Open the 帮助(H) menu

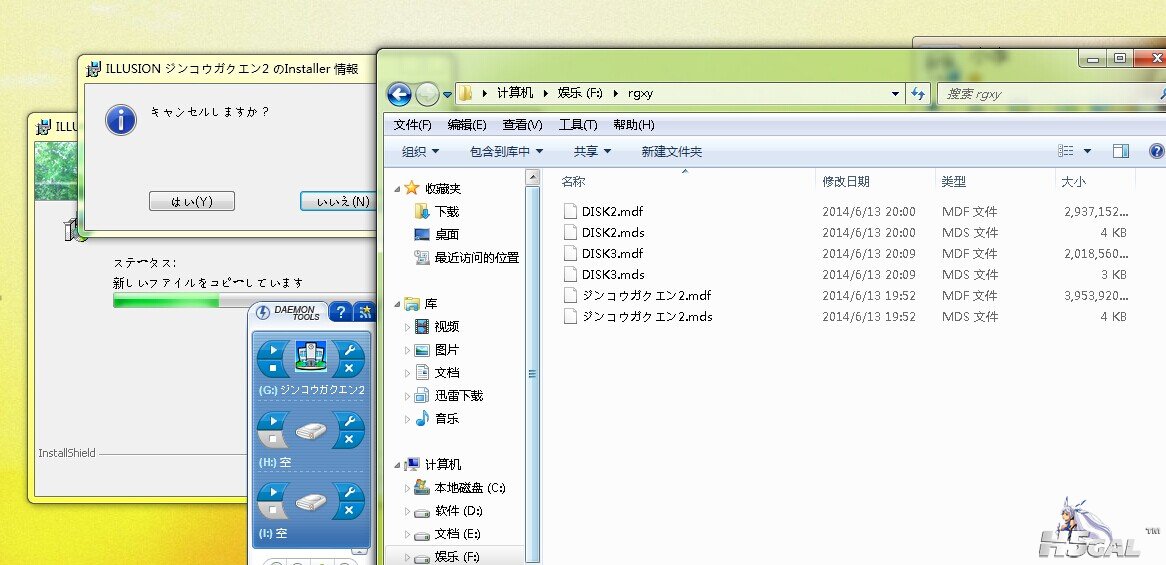point(634,125)
